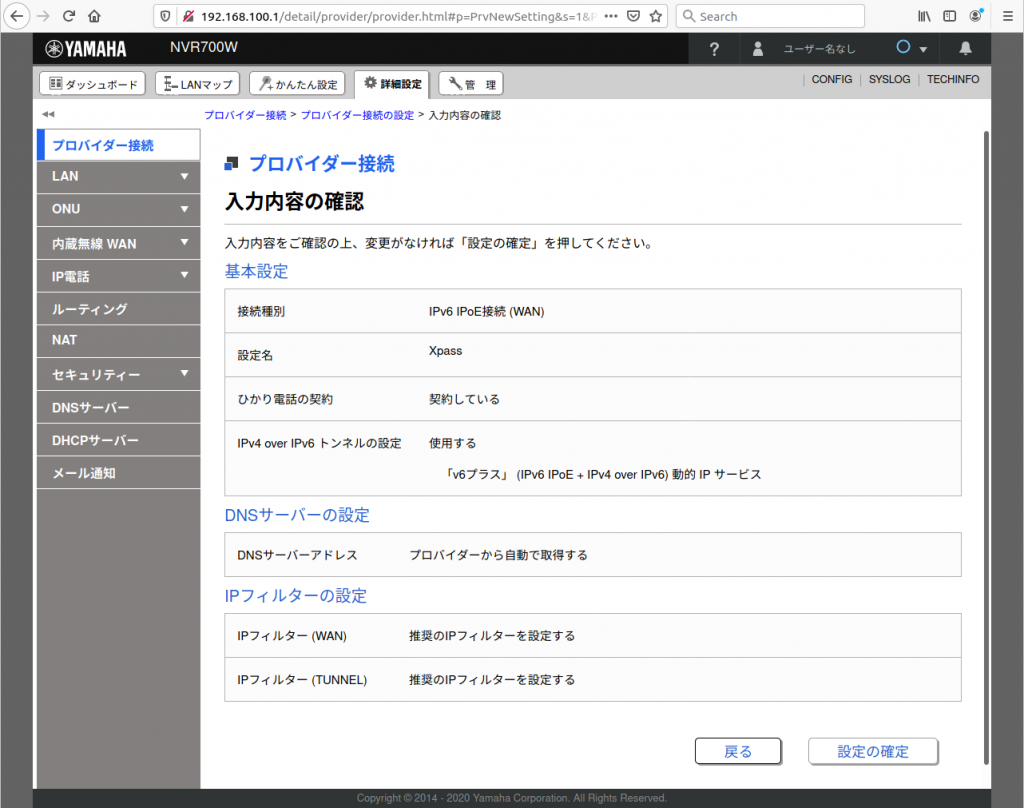Go back using the browser back arrow
1024x808 pixels.
(x=17, y=16)
